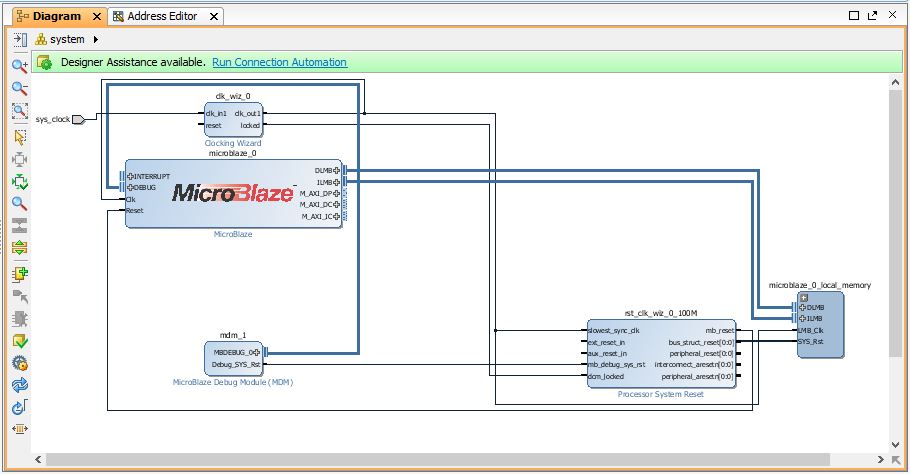Click the green Regenerate Layout icon
Viewport: 910px width, 474px height.
click(x=20, y=182)
